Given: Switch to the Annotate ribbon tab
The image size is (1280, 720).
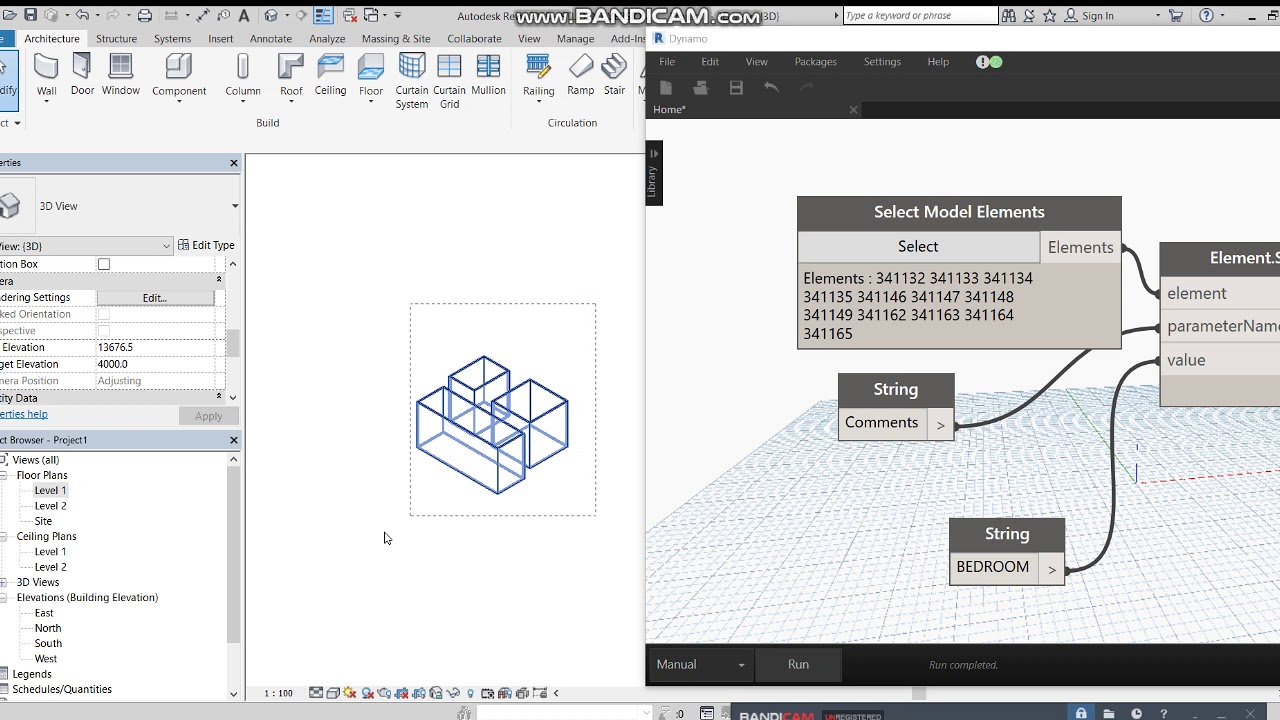Looking at the screenshot, I should point(270,39).
